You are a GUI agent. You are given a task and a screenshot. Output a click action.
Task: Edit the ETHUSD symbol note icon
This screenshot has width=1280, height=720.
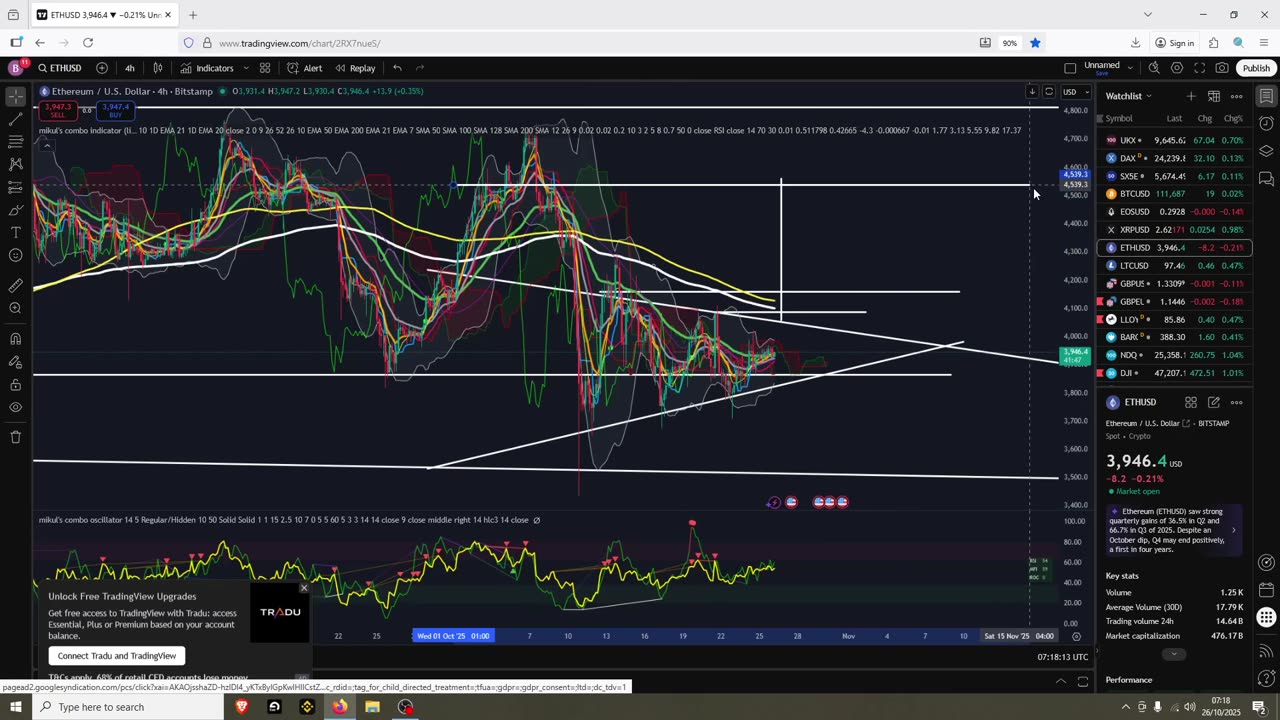1214,402
